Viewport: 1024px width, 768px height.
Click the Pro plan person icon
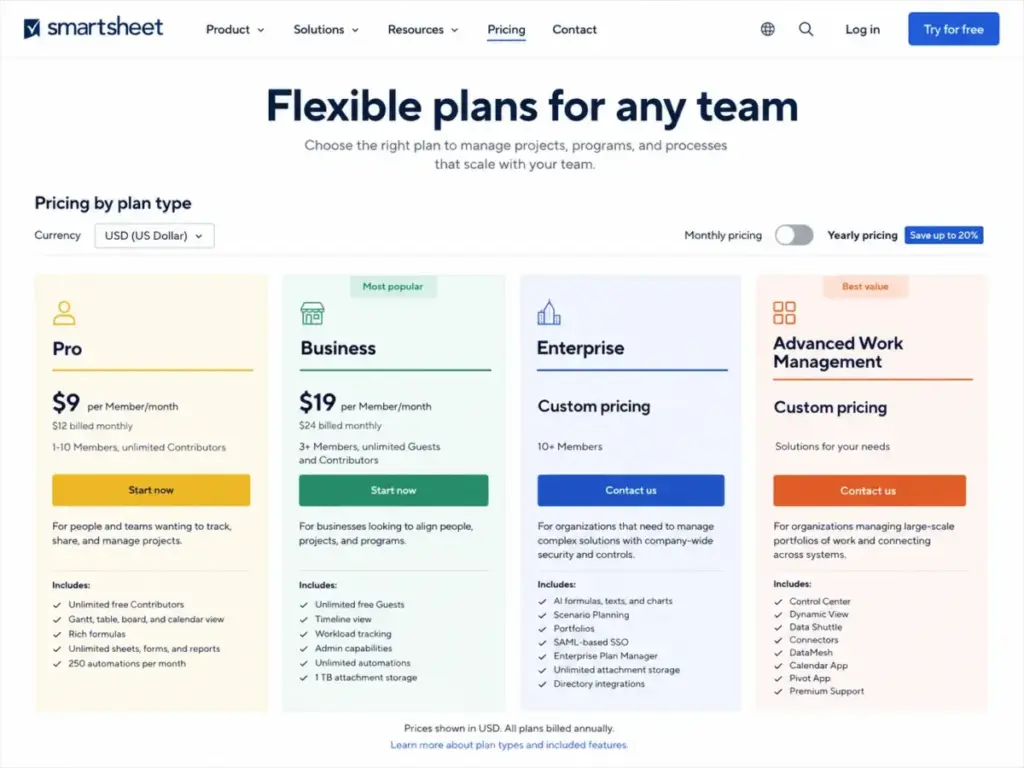coord(64,313)
